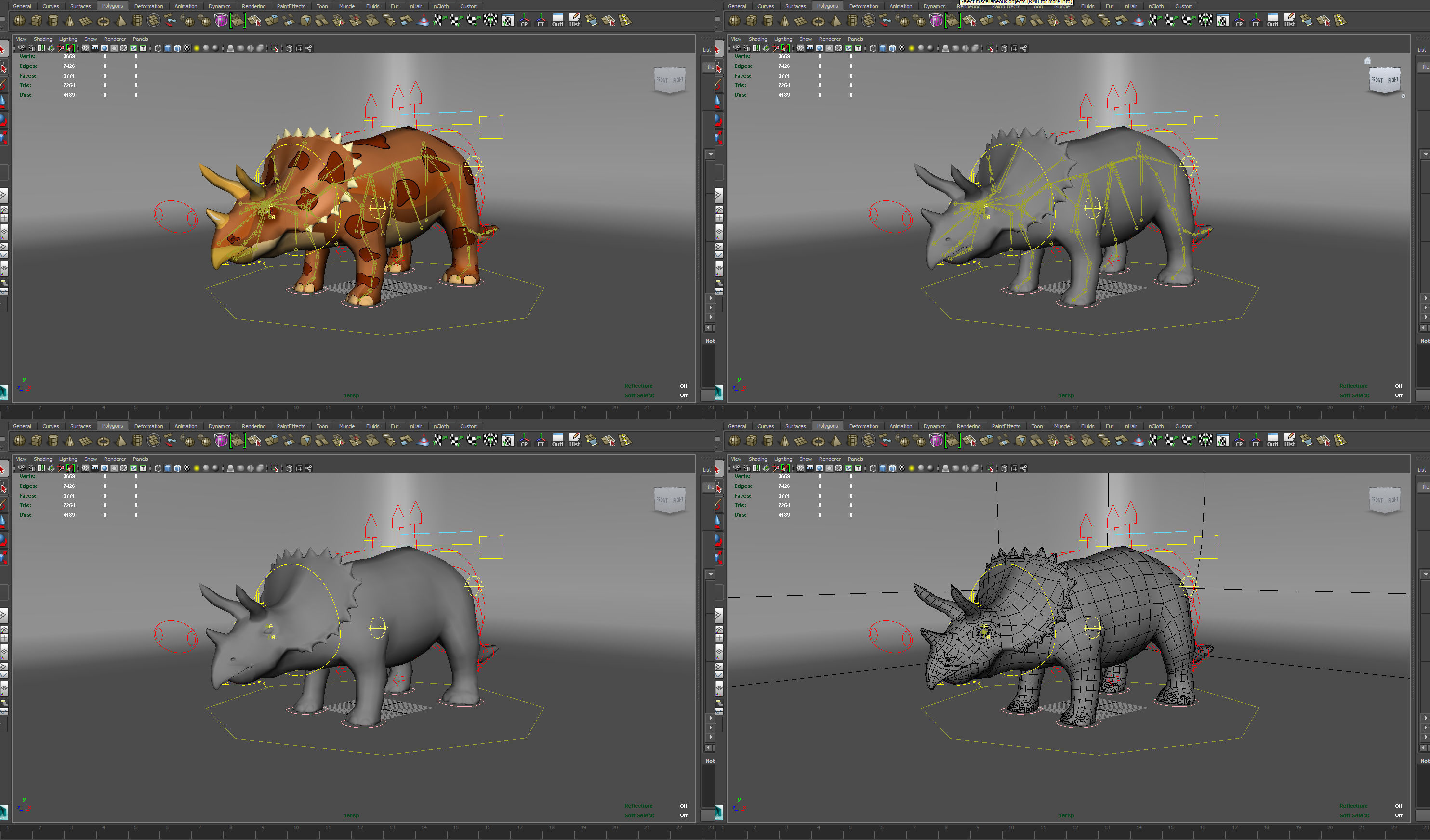The image size is (1430, 840).
Task: Expand first right-arrow beside textured window's side panel
Action: (711, 298)
